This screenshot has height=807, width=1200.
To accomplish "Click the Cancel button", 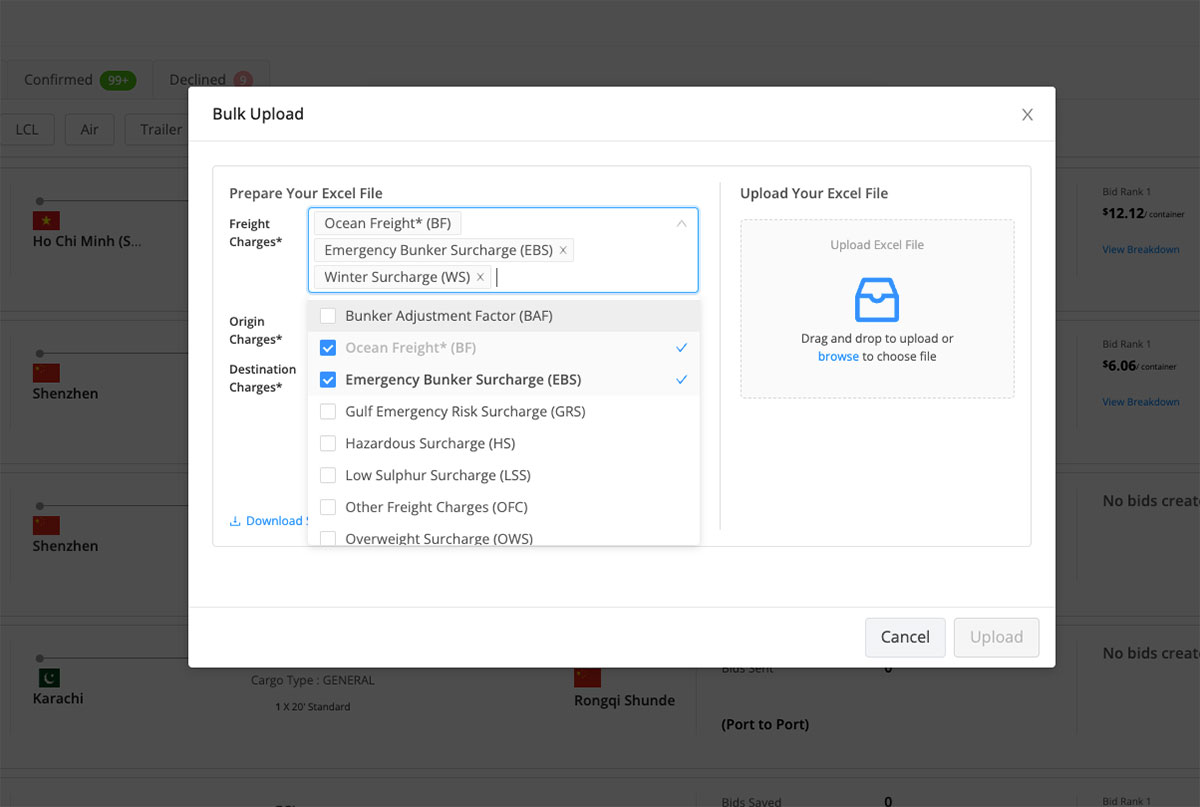I will point(905,637).
